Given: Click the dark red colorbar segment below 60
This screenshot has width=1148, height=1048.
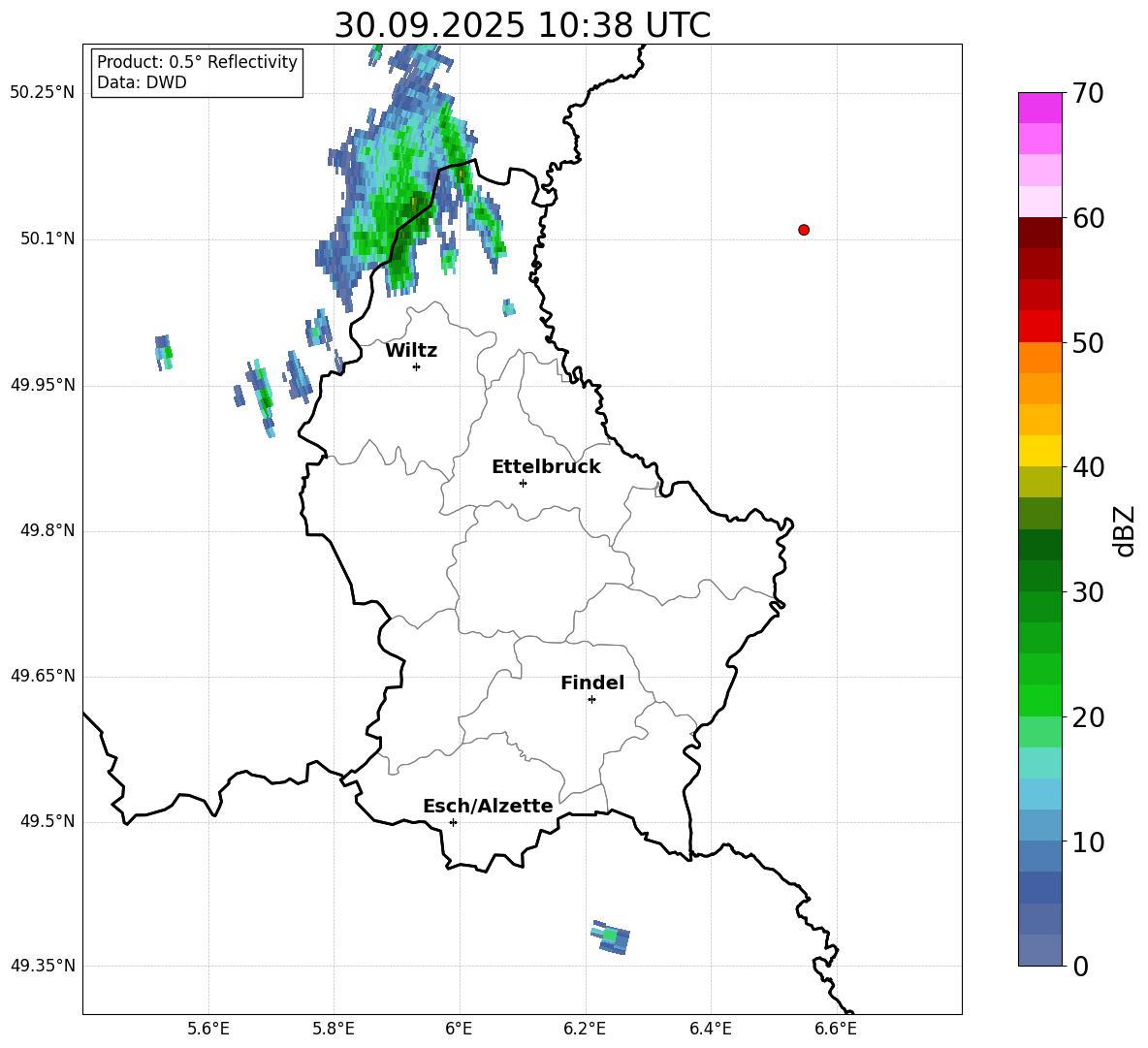Looking at the screenshot, I should pos(1040,233).
